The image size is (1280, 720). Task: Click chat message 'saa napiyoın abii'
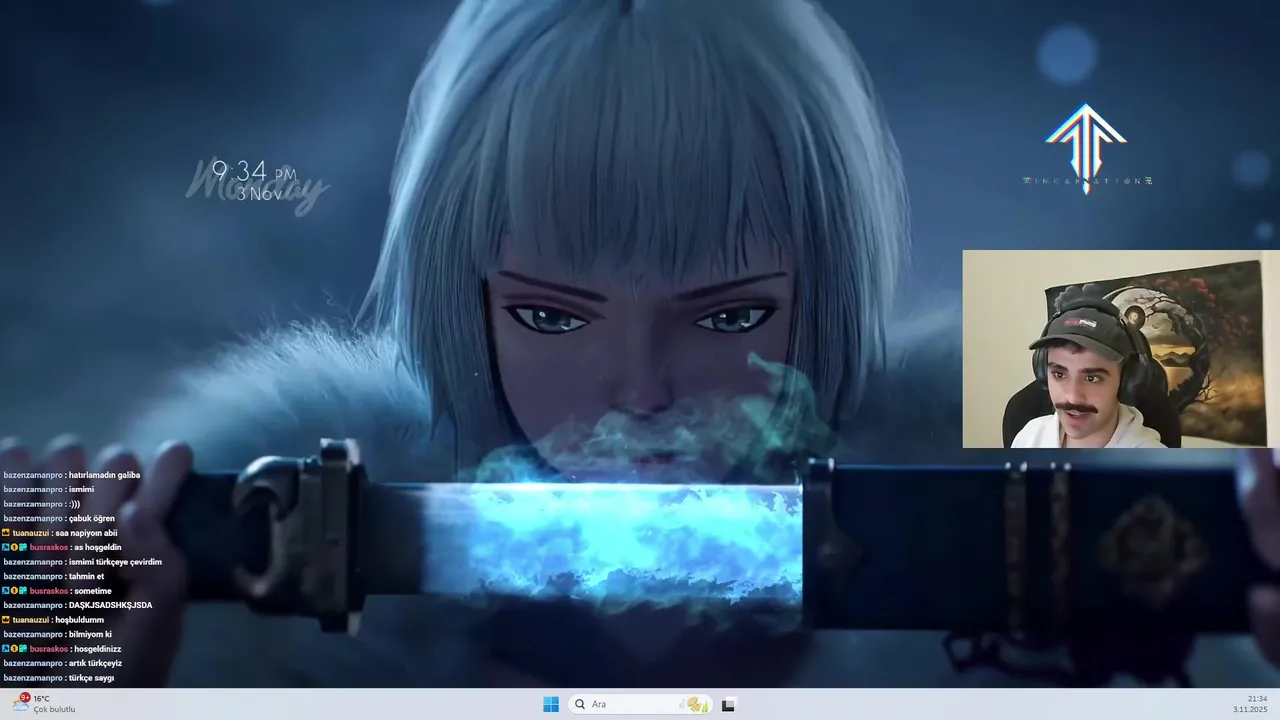click(86, 533)
